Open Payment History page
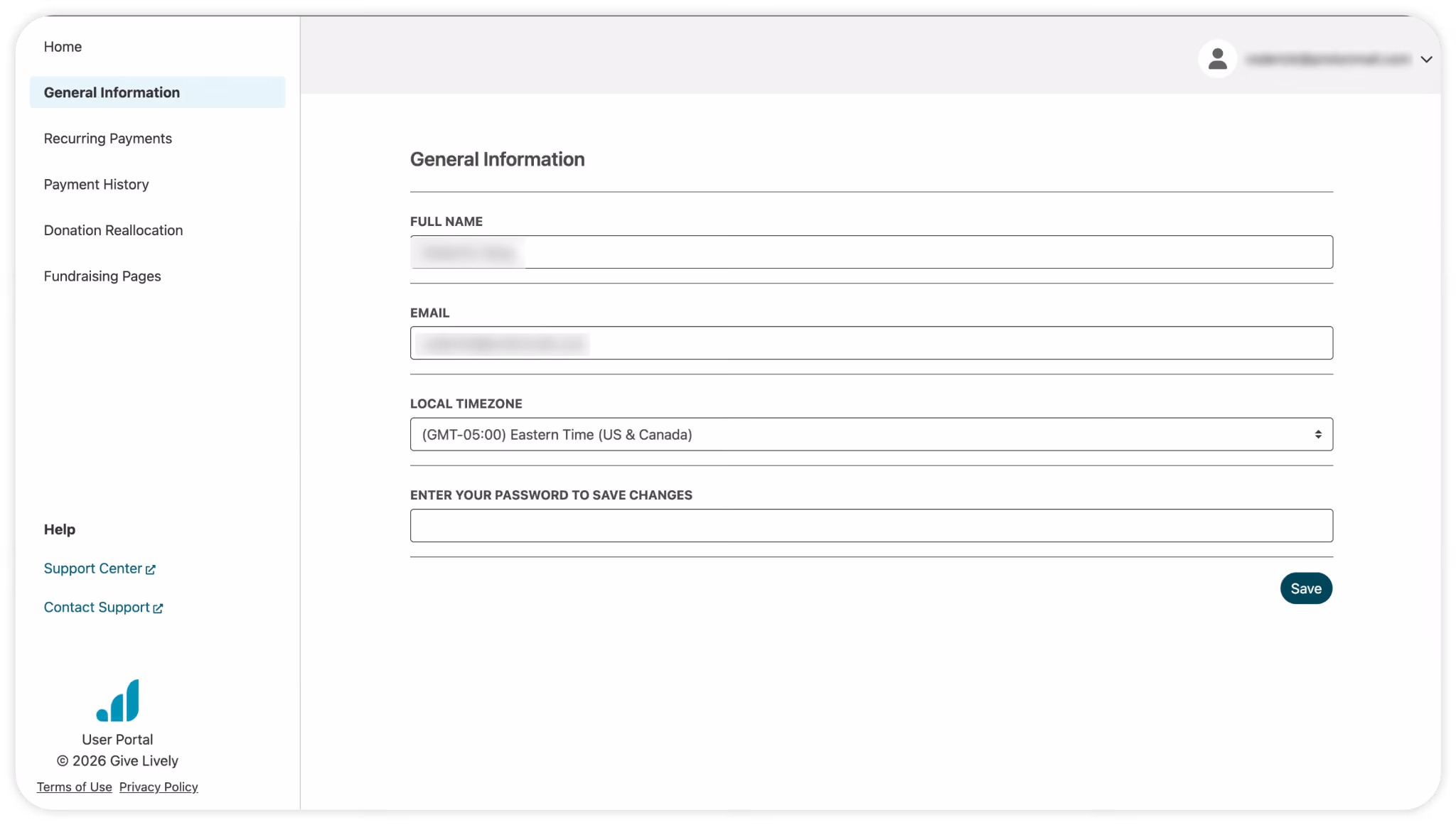Image resolution: width=1456 pixels, height=825 pixels. pos(97,185)
